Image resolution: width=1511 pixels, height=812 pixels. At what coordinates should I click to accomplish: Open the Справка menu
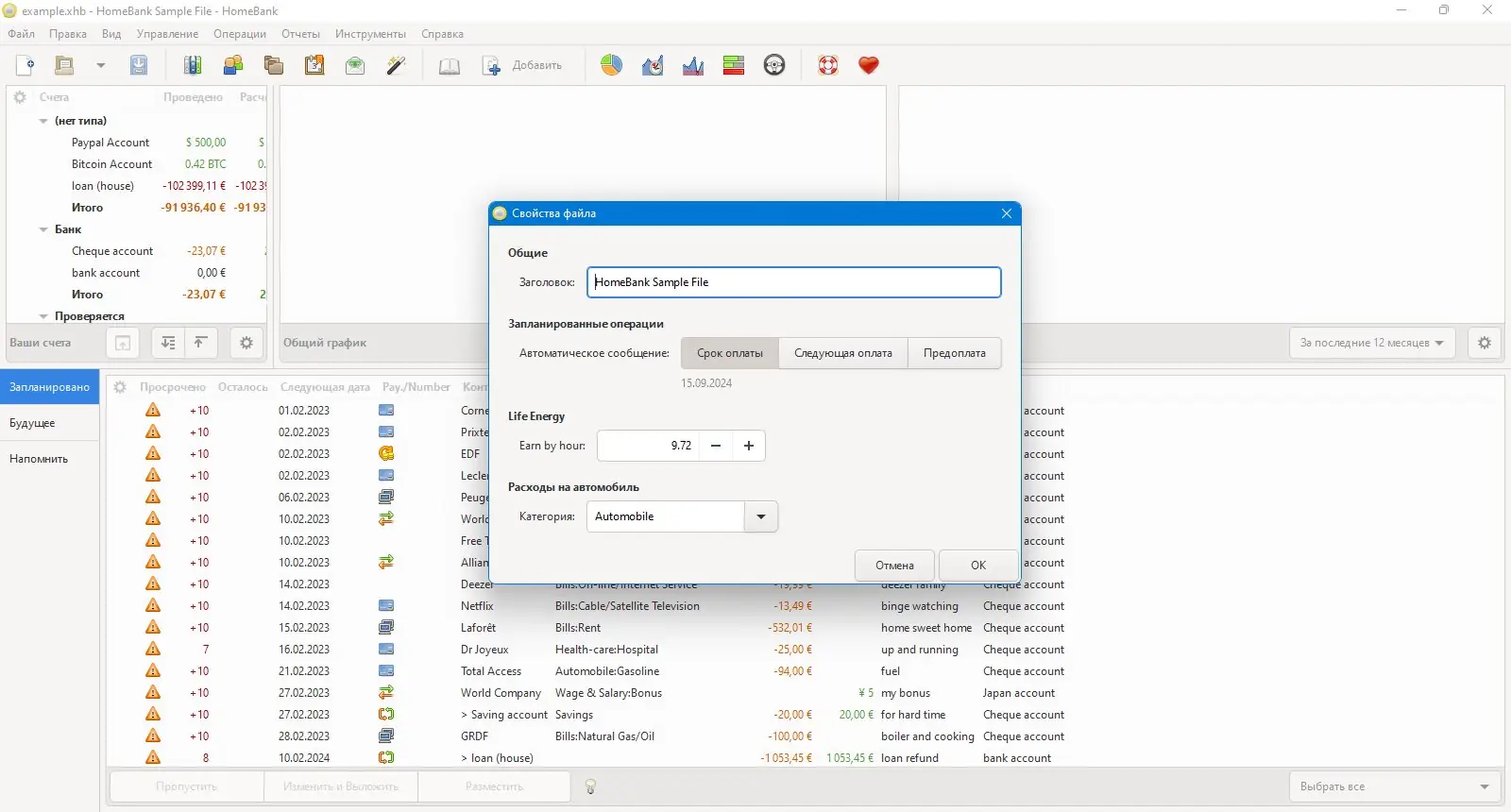pos(442,34)
